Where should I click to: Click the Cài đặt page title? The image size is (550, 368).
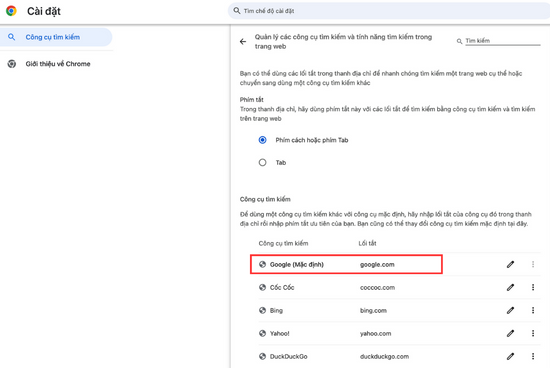point(44,11)
